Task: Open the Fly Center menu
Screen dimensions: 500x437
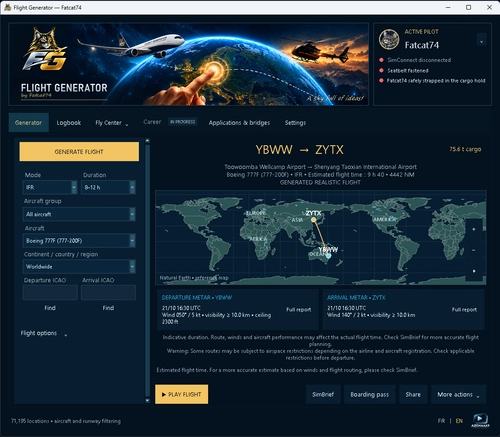Action: click(x=111, y=123)
